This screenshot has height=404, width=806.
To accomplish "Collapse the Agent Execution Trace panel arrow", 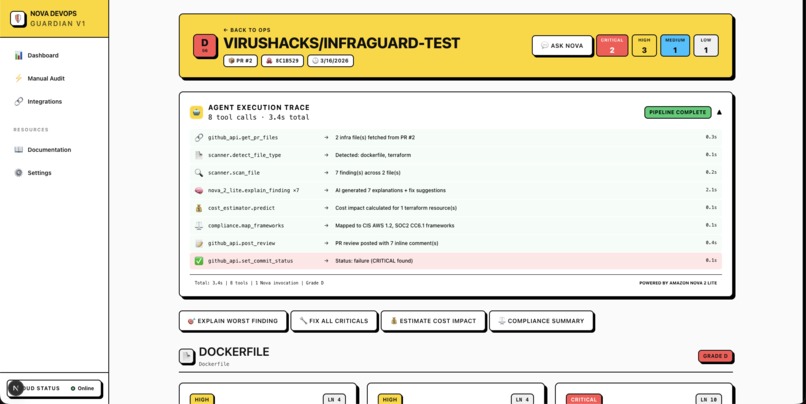I will coord(719,112).
